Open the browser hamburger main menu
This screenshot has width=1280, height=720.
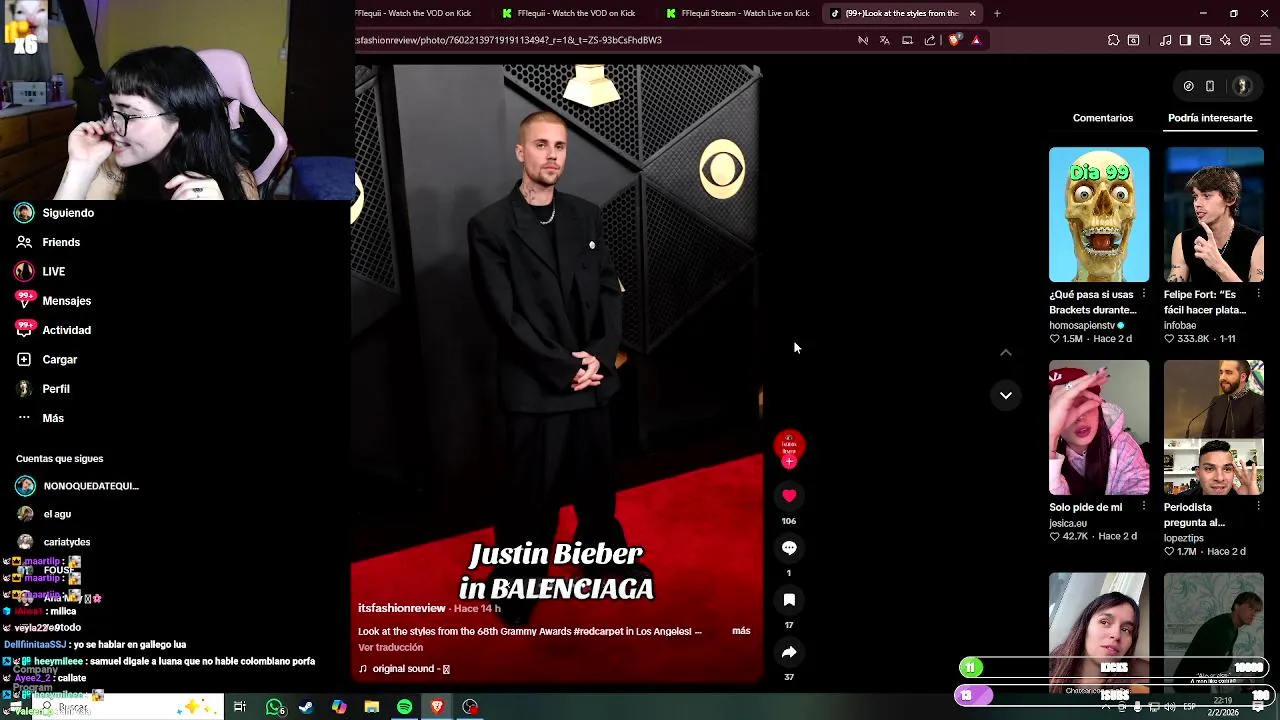pyautogui.click(x=1266, y=40)
